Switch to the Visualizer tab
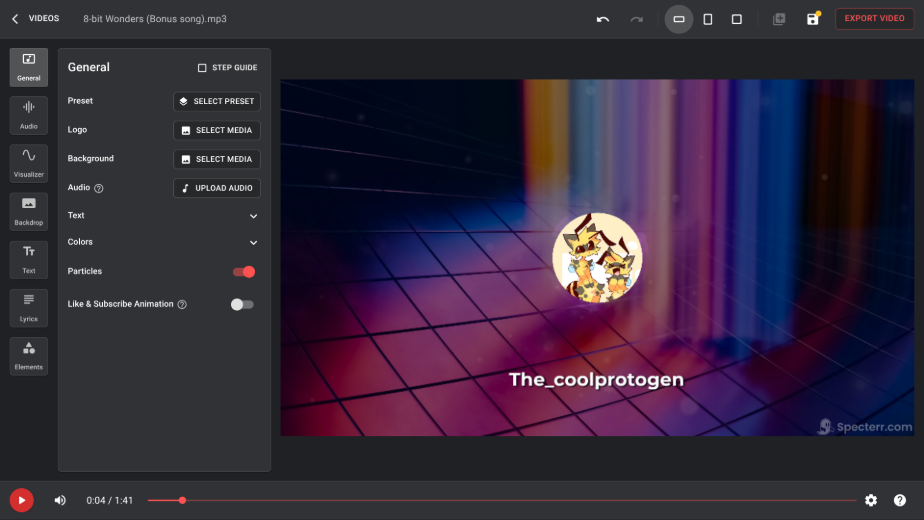The height and width of the screenshot is (520, 924). coord(29,163)
